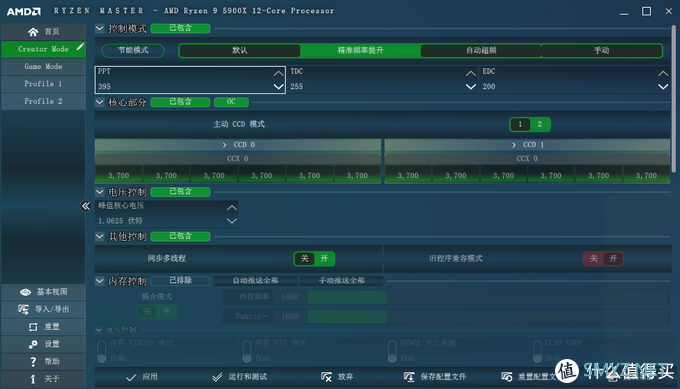
Task: Set active CCD mode to 1
Action: coord(520,124)
